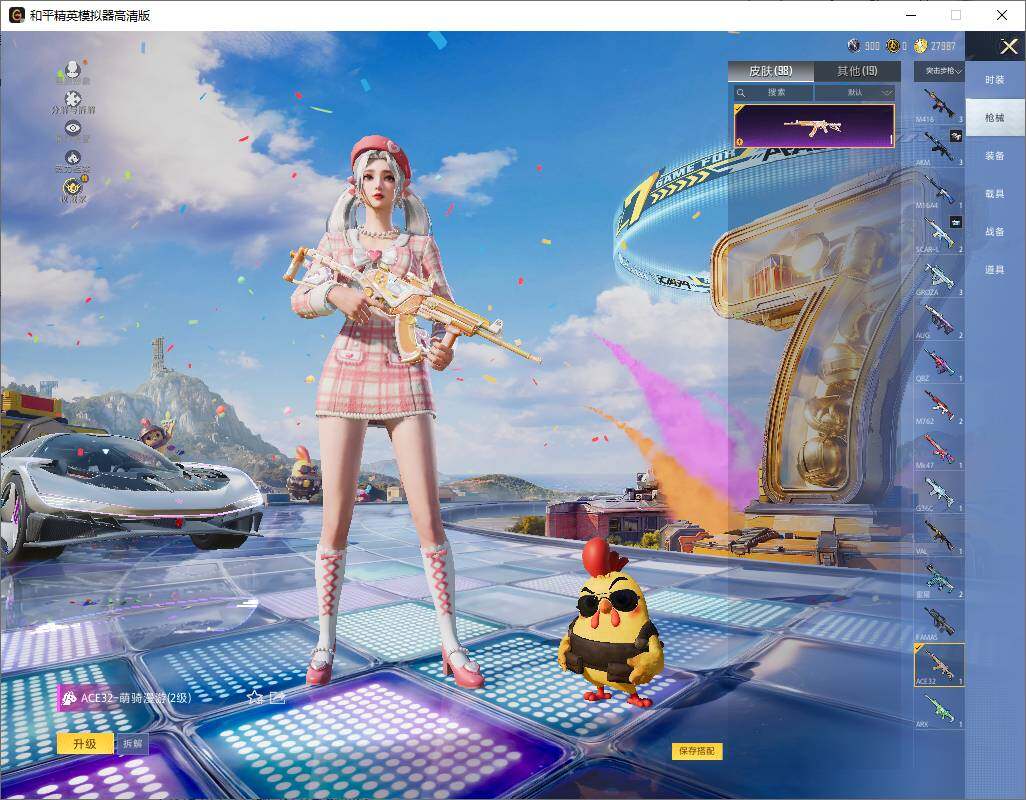Open the 默认 sort order dropdown
The width and height of the screenshot is (1026, 800).
click(855, 92)
